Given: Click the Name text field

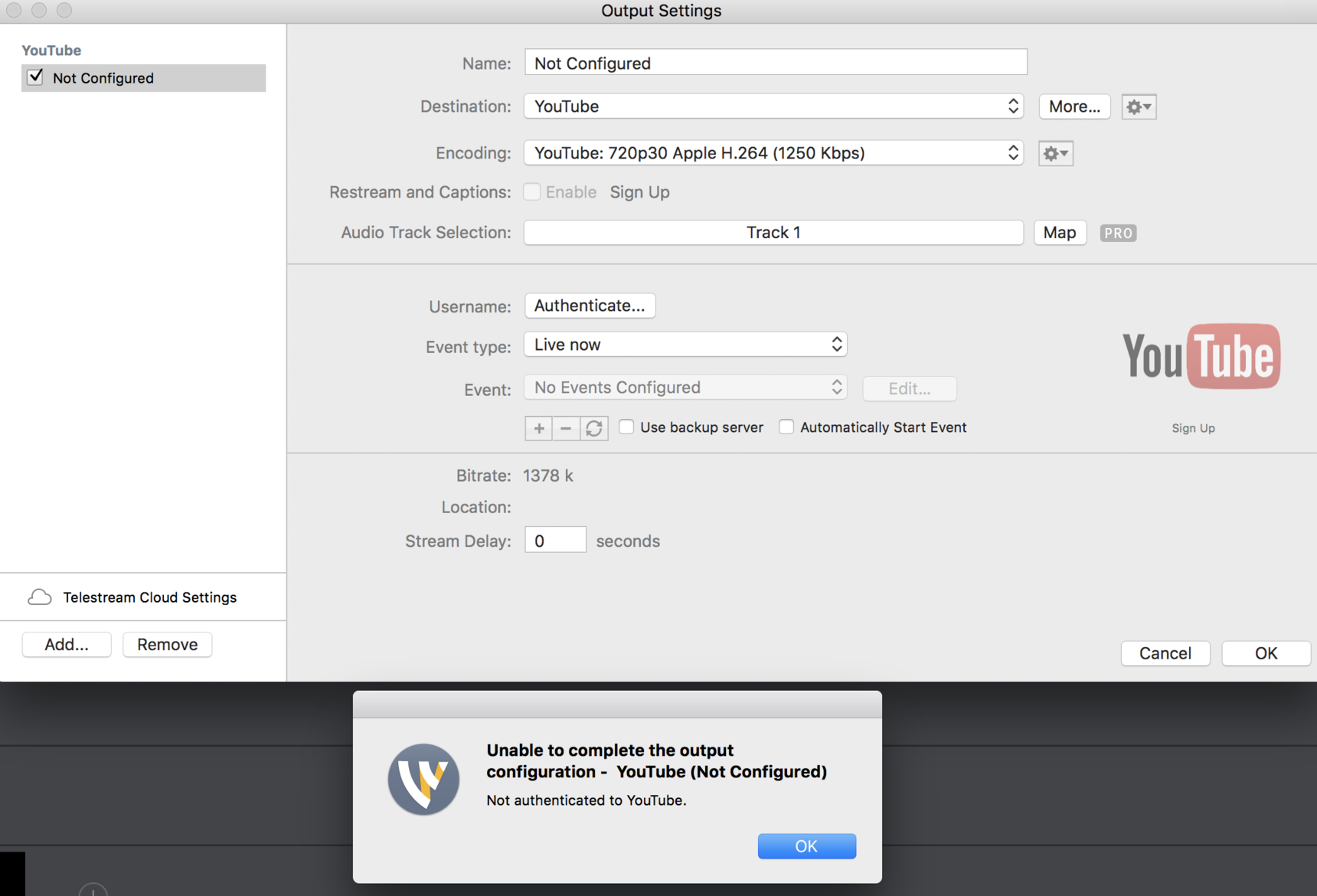Looking at the screenshot, I should click(776, 63).
